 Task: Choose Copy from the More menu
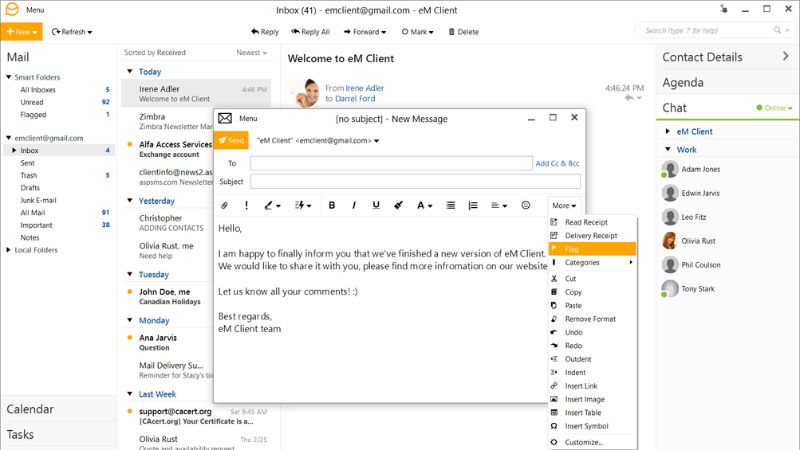tap(592, 292)
